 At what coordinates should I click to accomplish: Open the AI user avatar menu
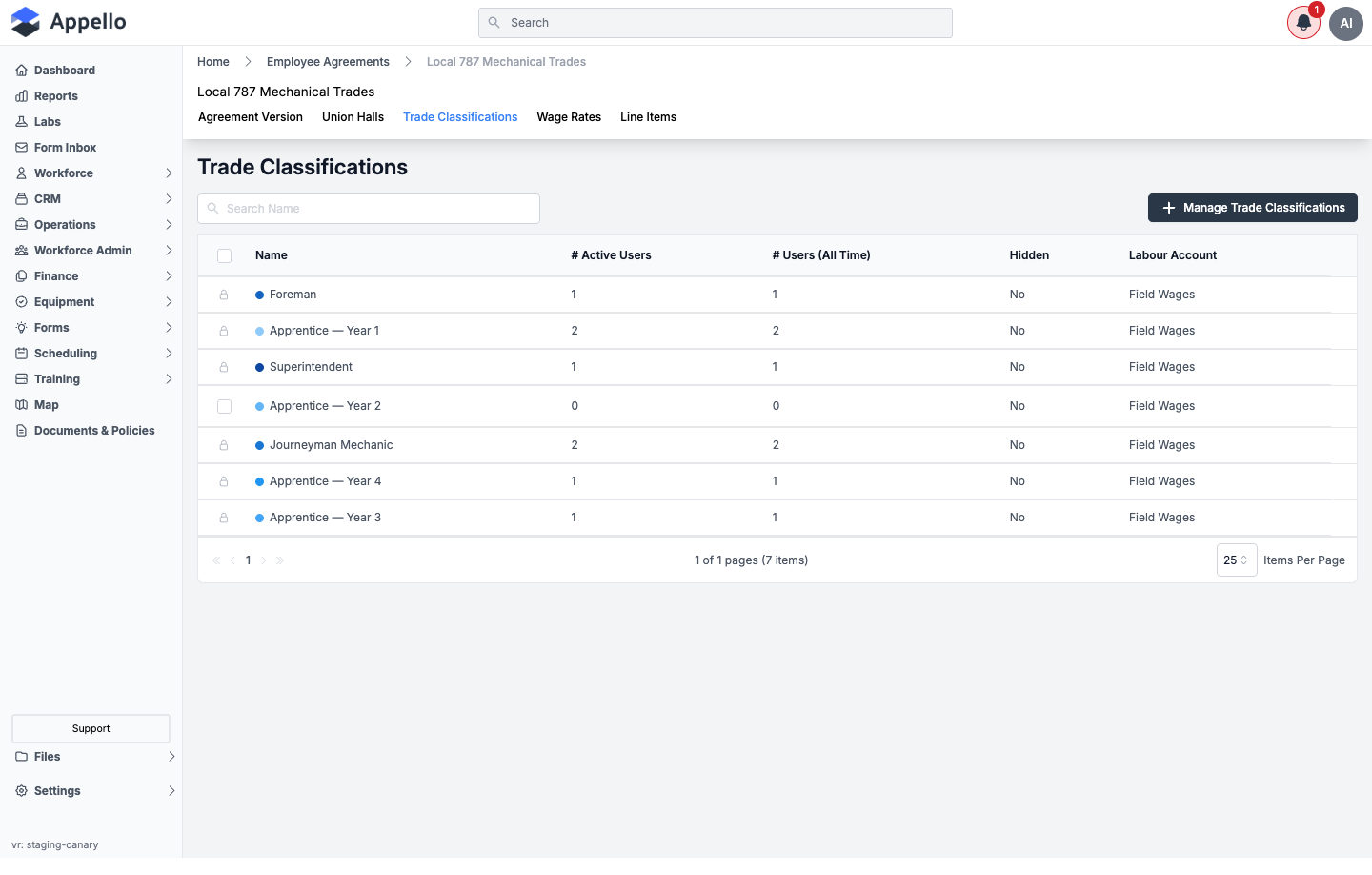click(x=1346, y=23)
